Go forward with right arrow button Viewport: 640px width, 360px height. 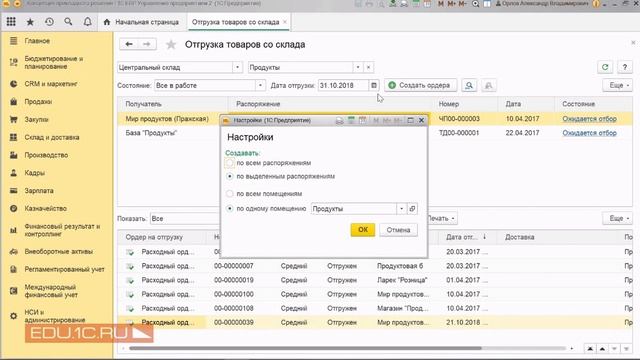(x=147, y=44)
